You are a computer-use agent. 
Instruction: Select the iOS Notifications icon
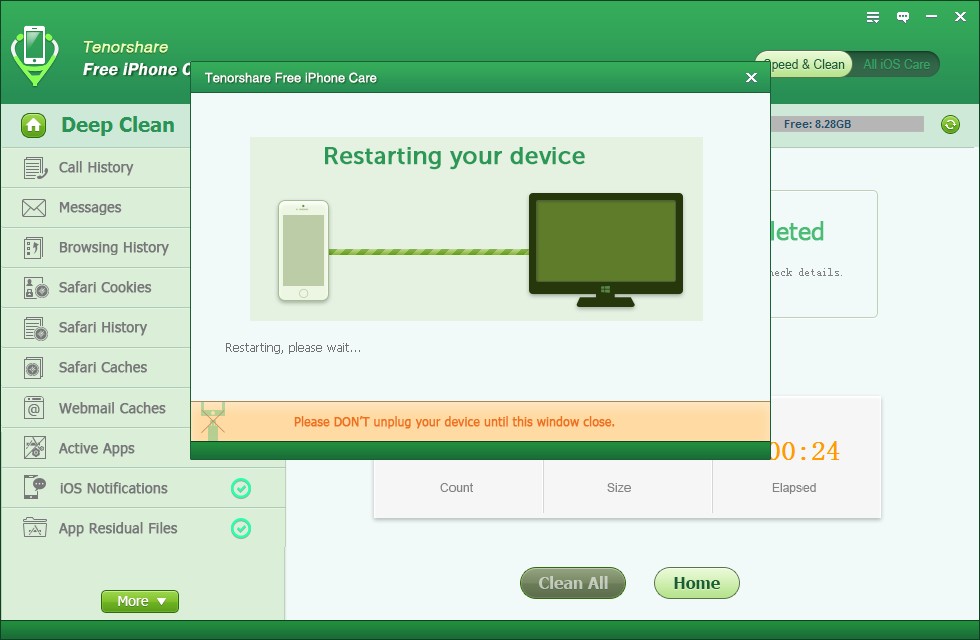[x=34, y=487]
